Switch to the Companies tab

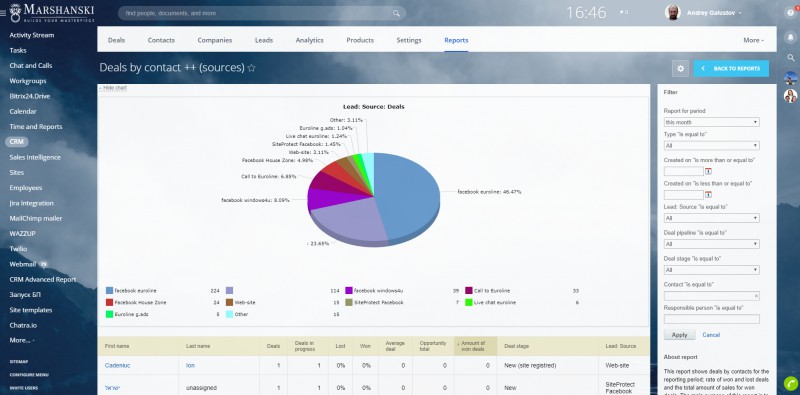(215, 40)
